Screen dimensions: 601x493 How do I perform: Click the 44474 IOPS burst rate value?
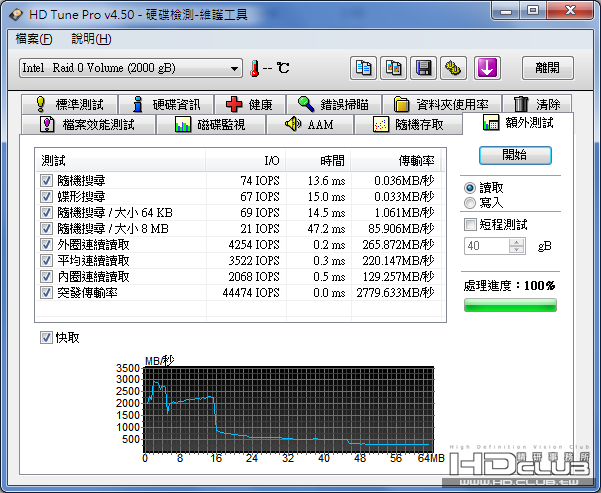(251, 293)
